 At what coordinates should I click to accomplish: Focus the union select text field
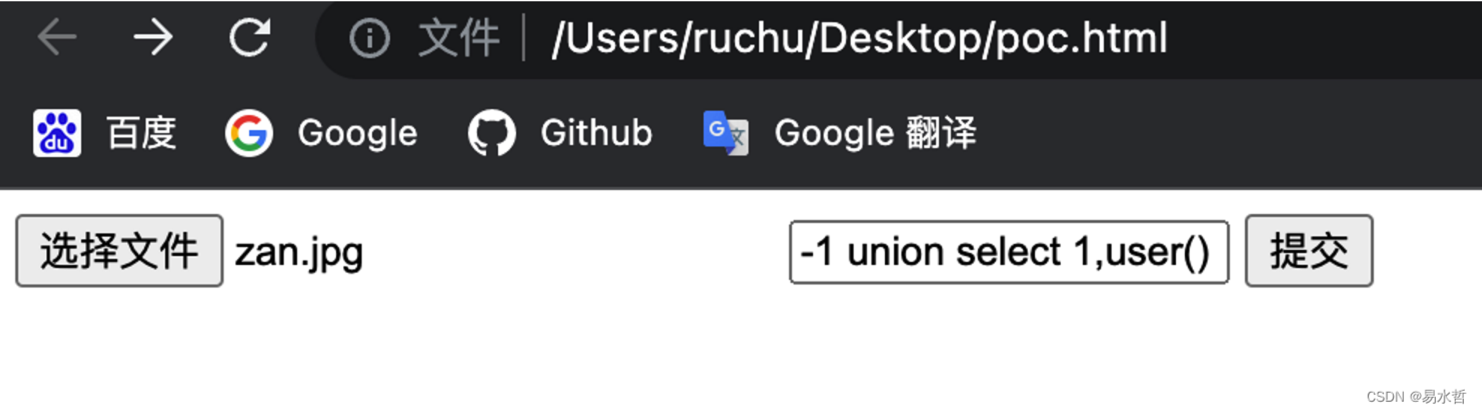coord(1008,252)
